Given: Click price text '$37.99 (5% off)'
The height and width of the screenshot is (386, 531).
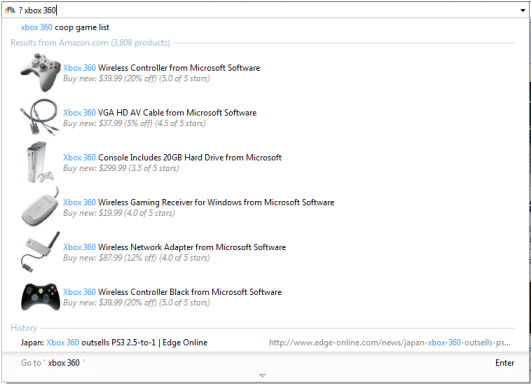Looking at the screenshot, I should tap(126, 123).
